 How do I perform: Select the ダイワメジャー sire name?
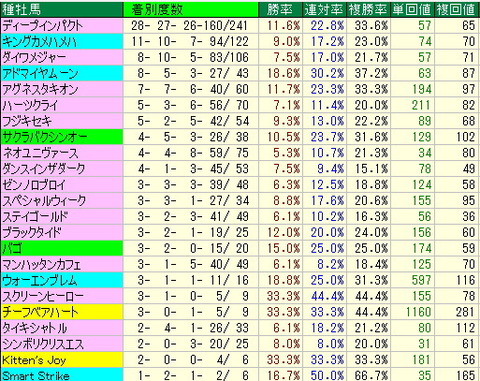[34, 58]
